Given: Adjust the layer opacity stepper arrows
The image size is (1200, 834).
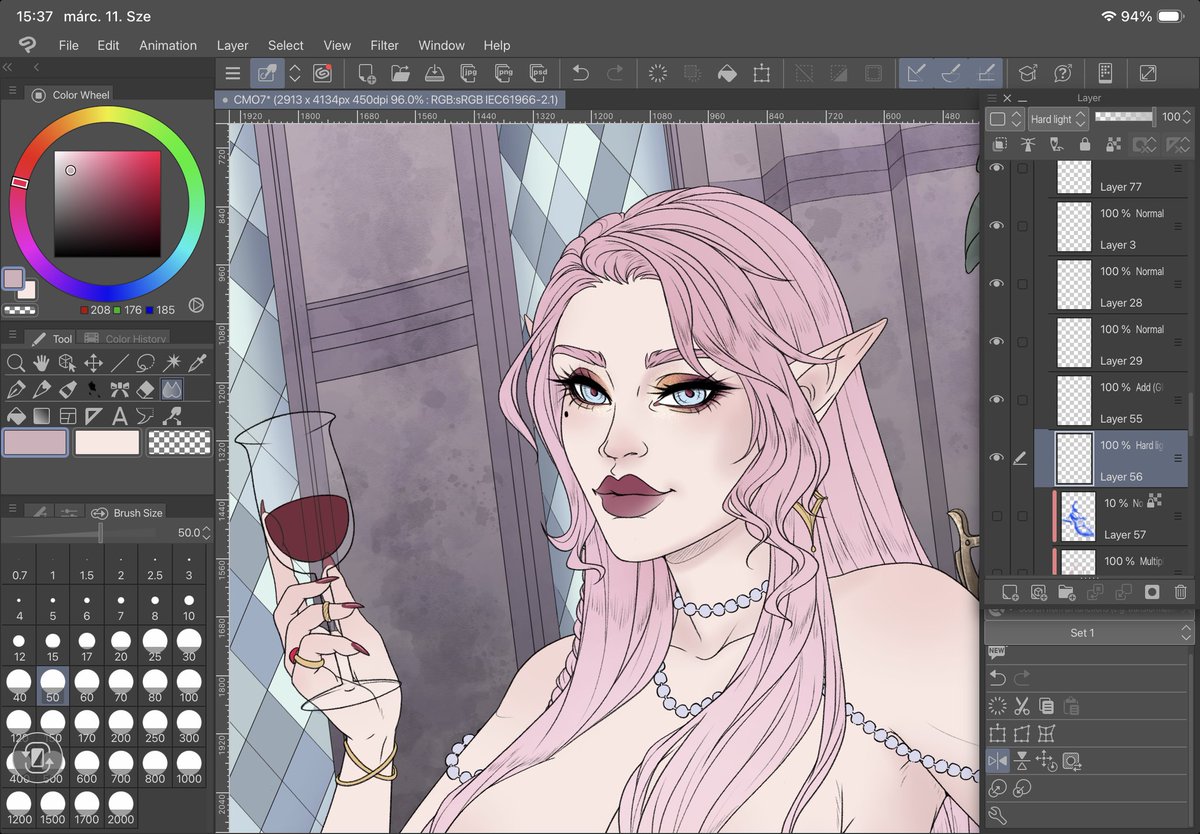Looking at the screenshot, I should (x=1188, y=118).
